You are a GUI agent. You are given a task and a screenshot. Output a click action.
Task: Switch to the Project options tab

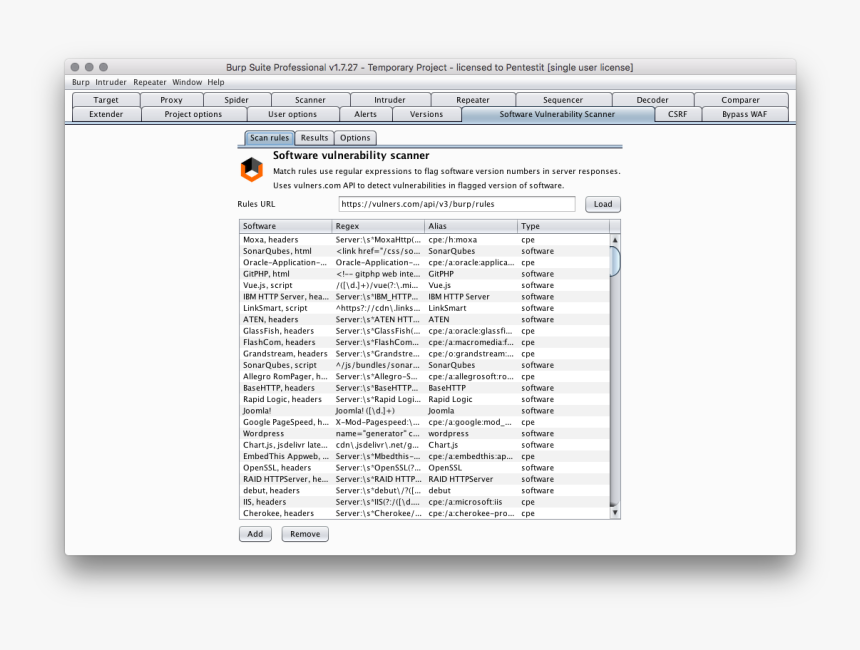coord(193,114)
